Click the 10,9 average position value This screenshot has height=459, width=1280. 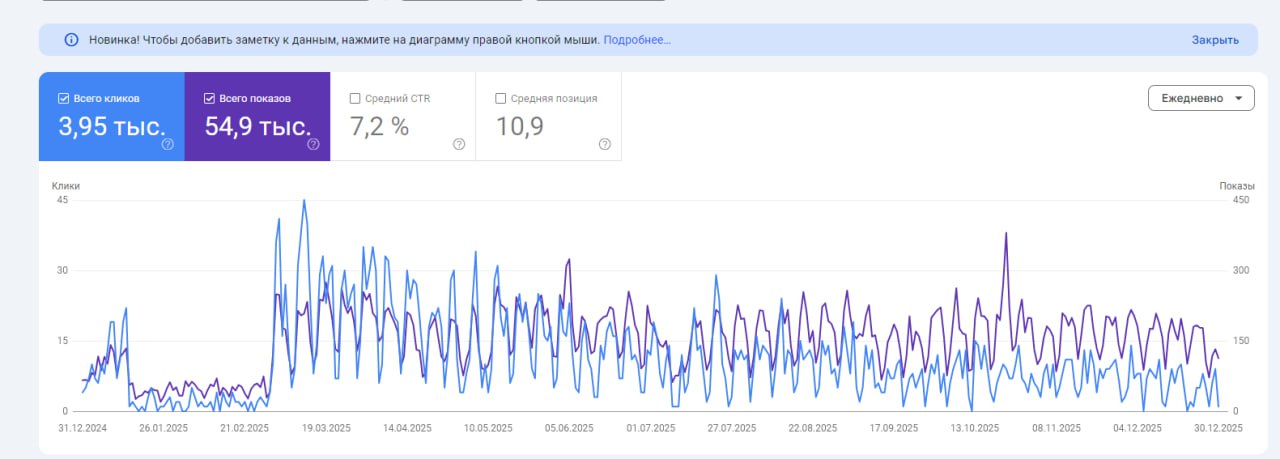click(520, 127)
